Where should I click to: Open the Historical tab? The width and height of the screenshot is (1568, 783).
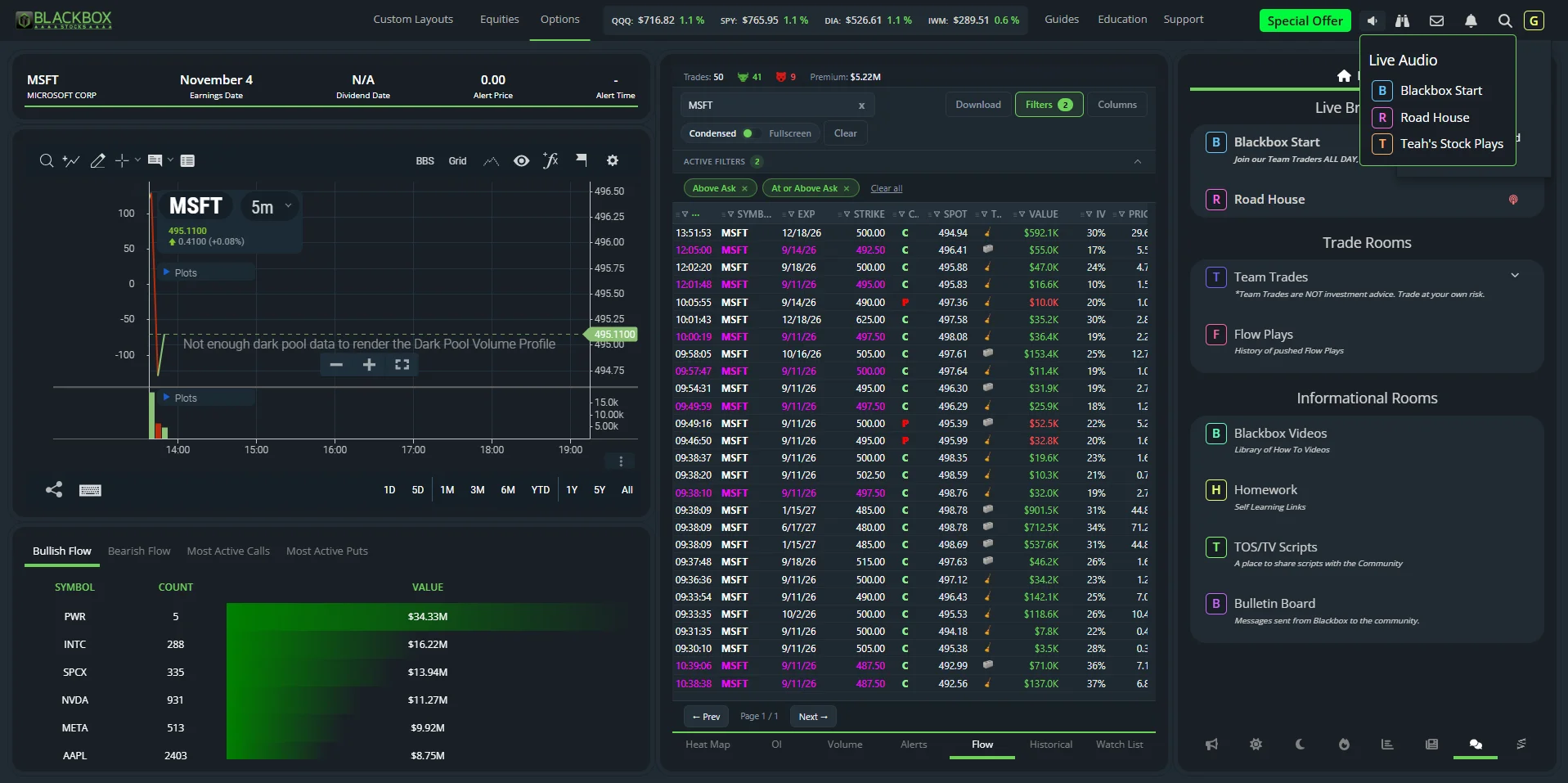coord(1050,745)
